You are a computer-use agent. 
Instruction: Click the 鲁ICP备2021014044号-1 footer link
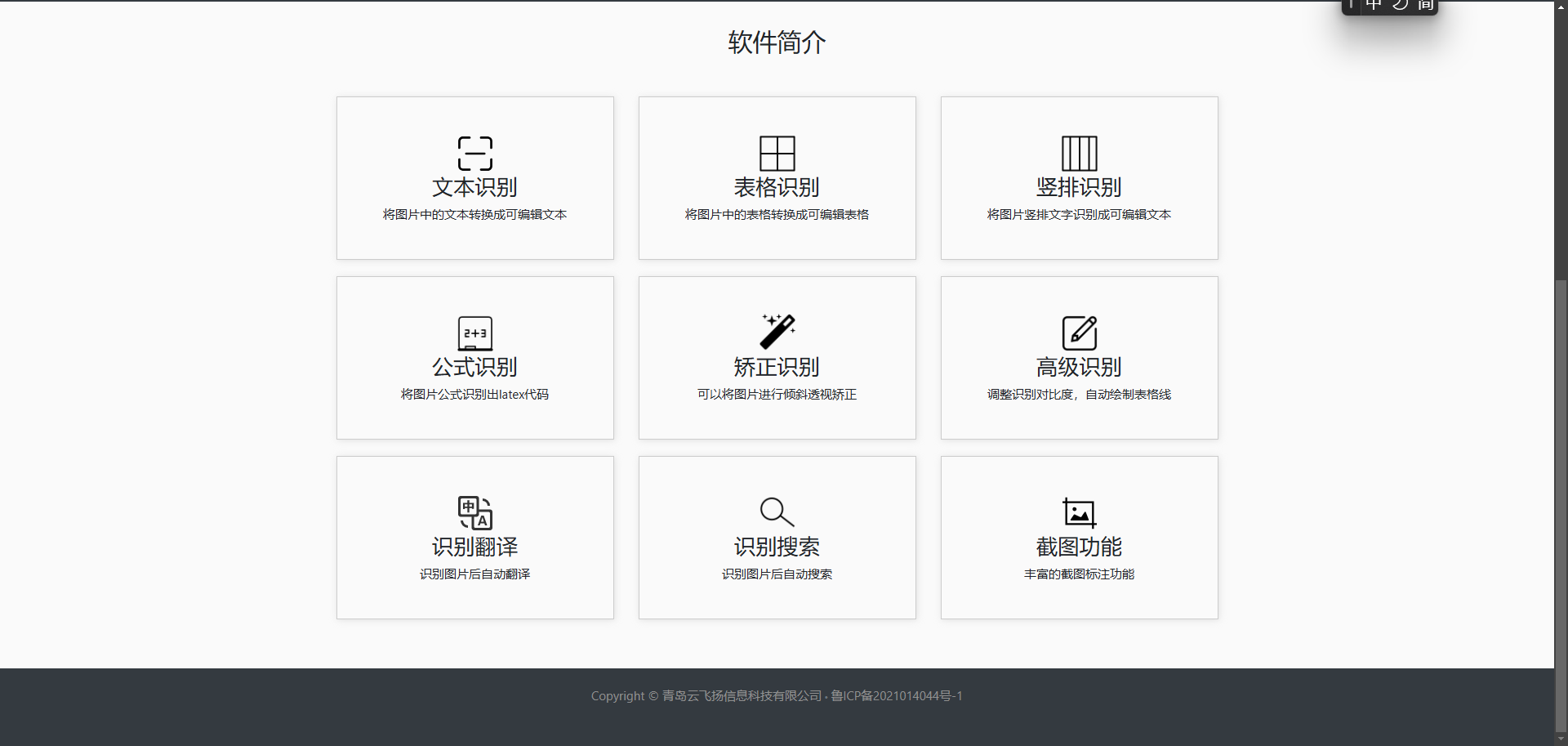pos(897,696)
